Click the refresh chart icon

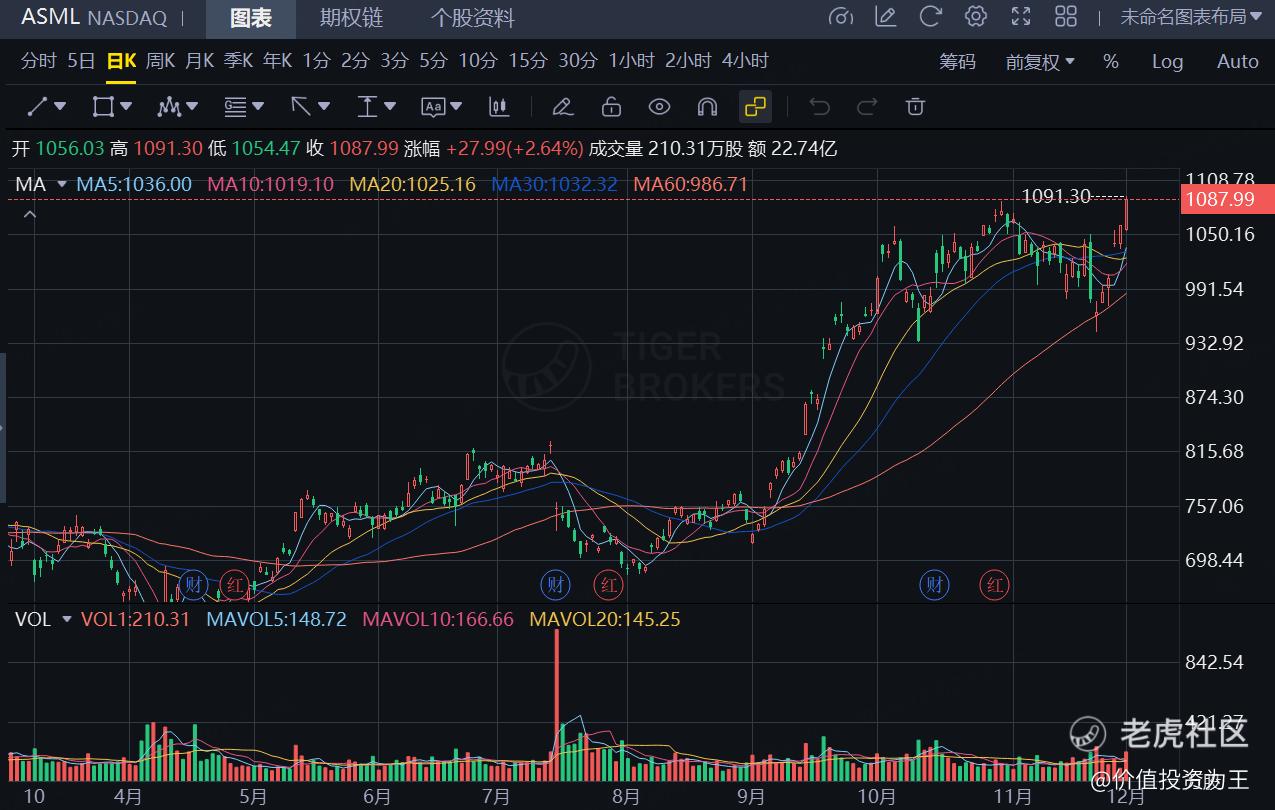coord(931,16)
